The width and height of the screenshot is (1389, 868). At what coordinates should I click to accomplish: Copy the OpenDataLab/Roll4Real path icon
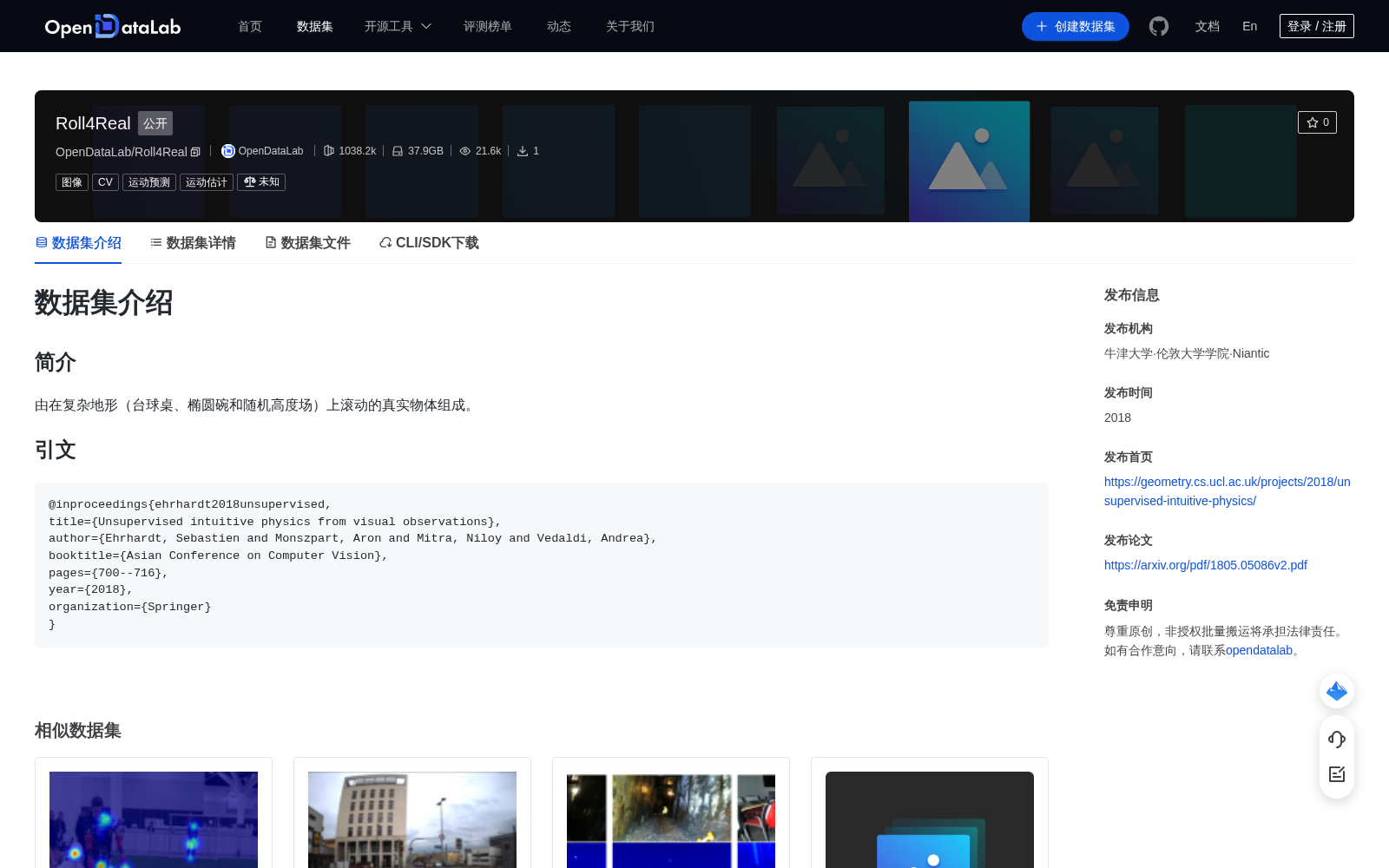click(x=195, y=152)
